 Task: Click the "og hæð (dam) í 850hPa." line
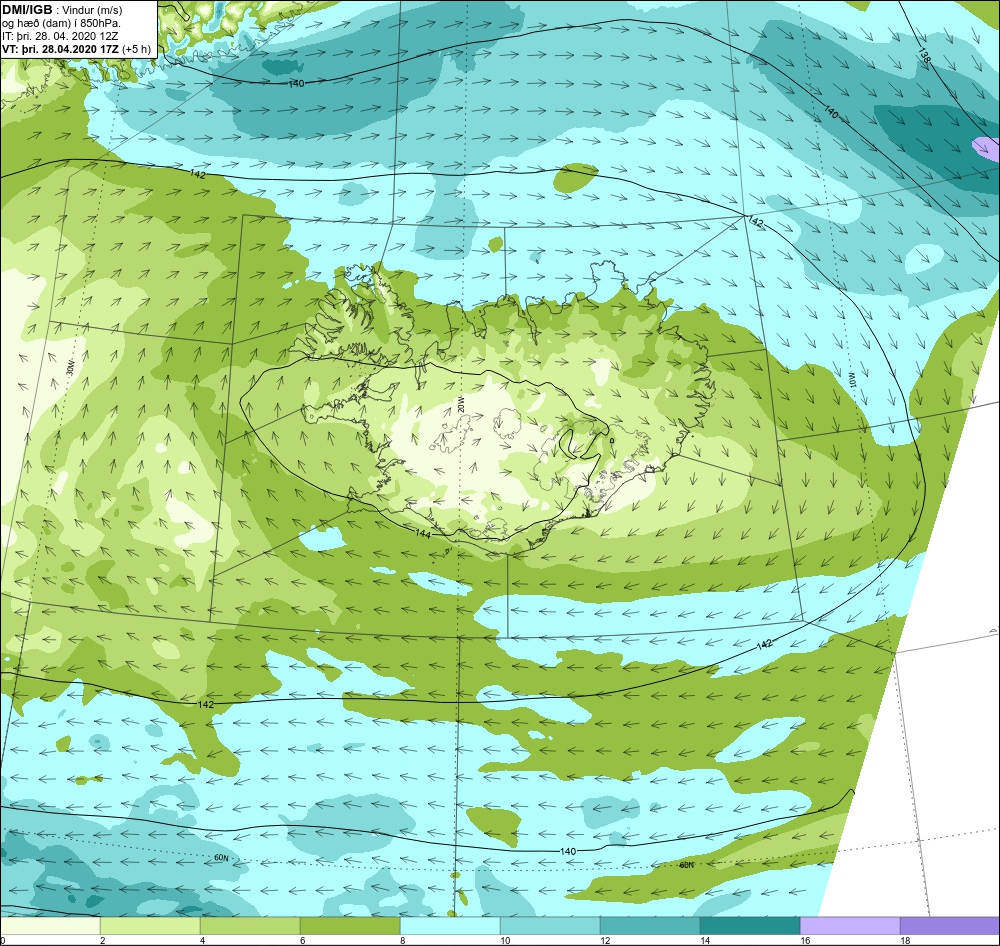61,23
